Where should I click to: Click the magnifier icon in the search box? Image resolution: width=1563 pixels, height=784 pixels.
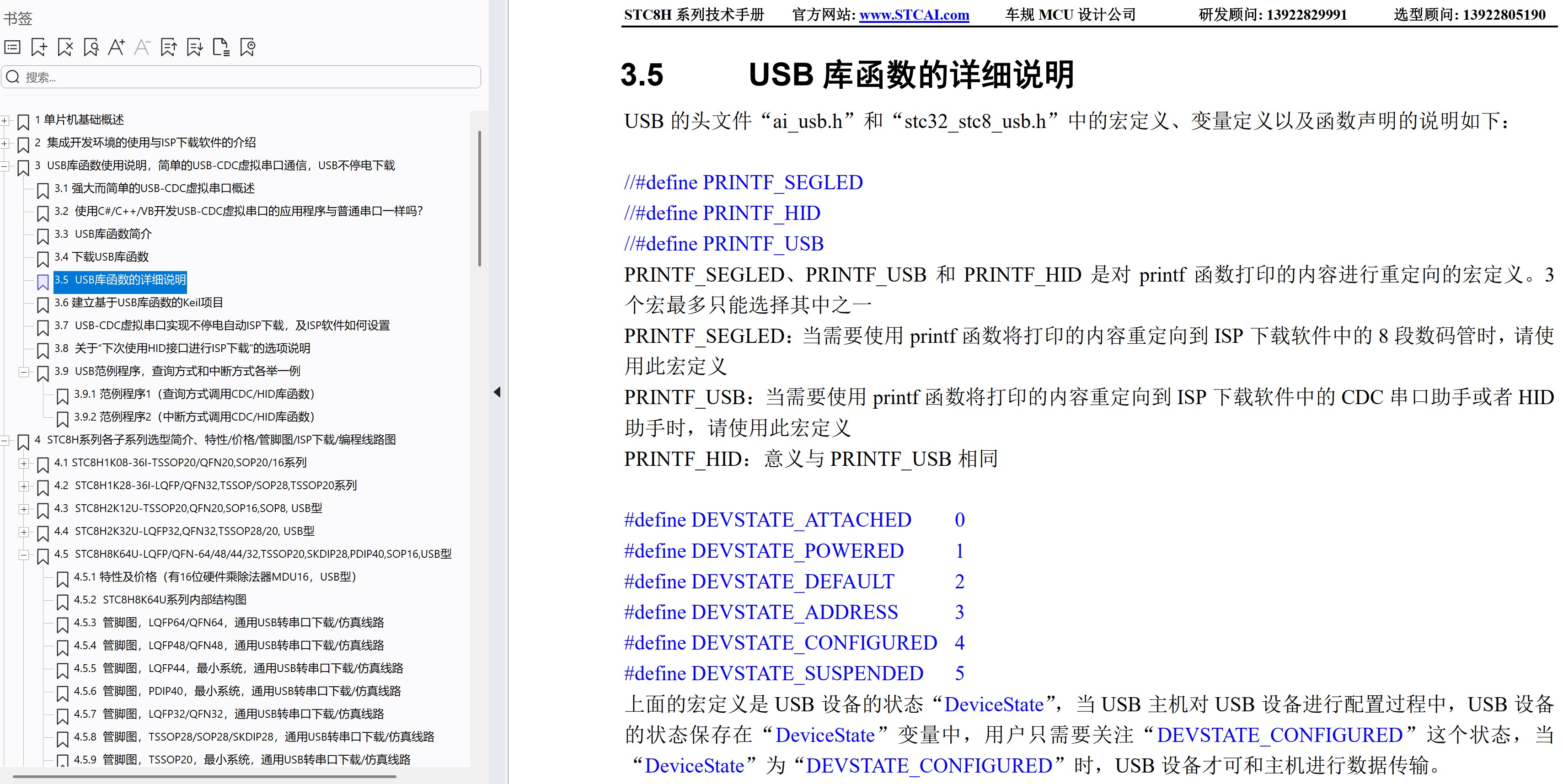point(13,77)
